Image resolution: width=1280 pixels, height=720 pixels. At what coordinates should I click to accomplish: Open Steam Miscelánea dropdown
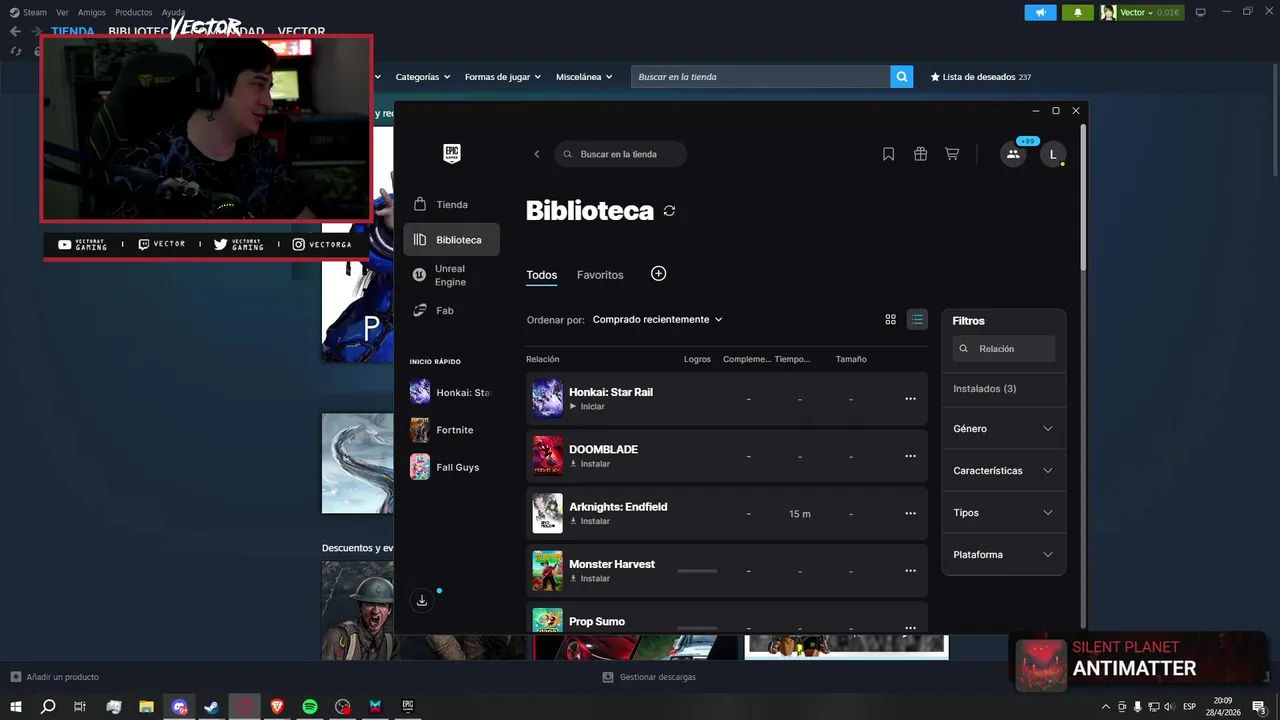coord(584,77)
